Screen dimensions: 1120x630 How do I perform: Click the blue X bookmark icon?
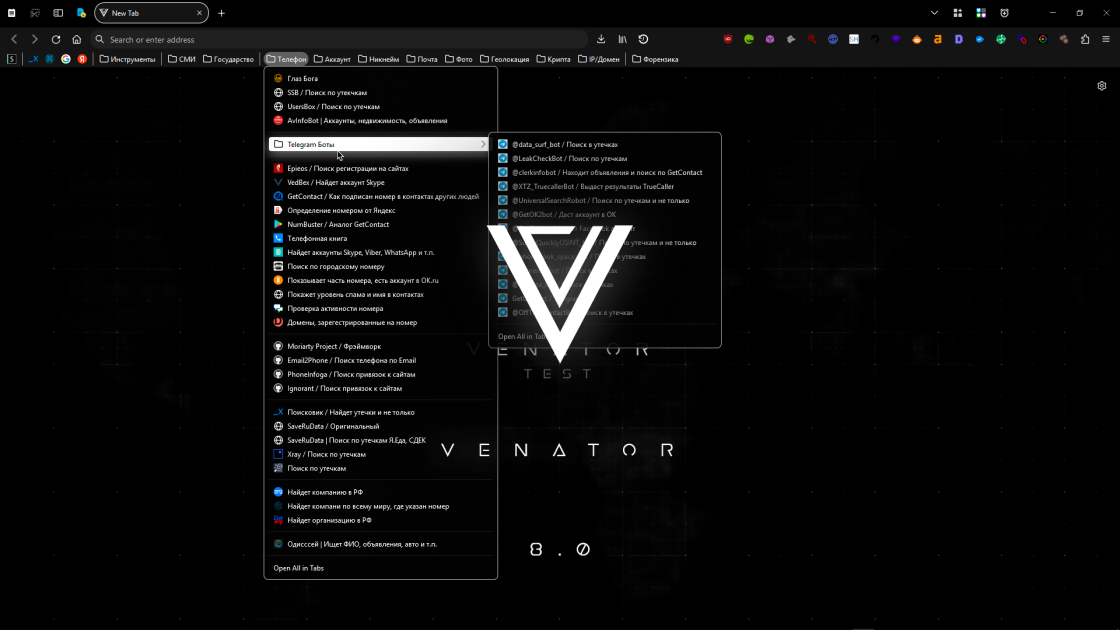[33, 59]
